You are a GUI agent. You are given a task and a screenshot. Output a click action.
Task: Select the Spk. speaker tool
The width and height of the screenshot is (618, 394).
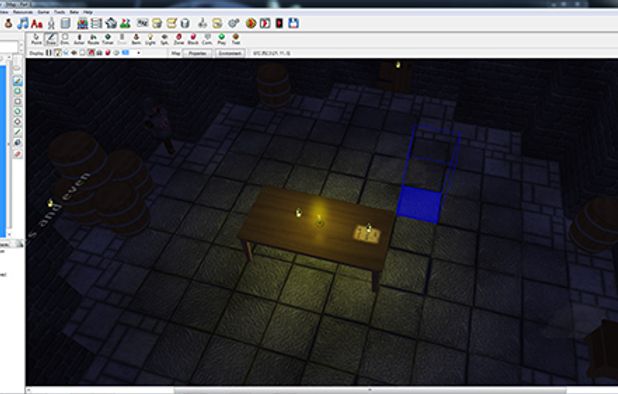pyautogui.click(x=165, y=39)
